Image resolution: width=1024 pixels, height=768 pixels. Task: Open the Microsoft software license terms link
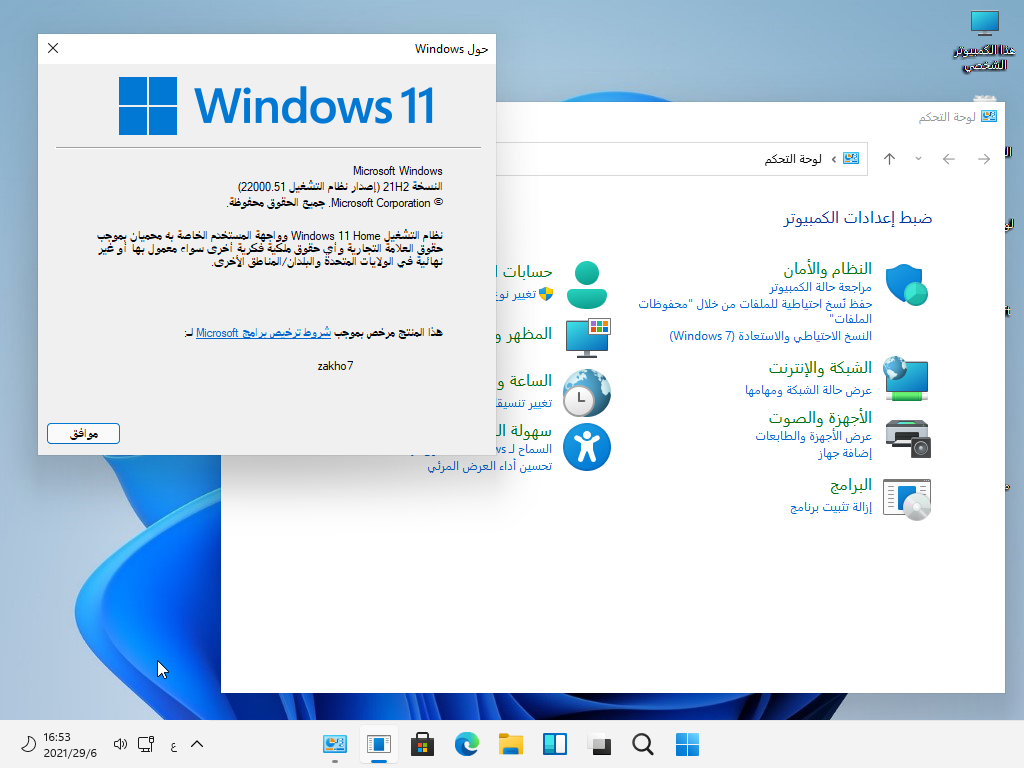click(x=263, y=333)
